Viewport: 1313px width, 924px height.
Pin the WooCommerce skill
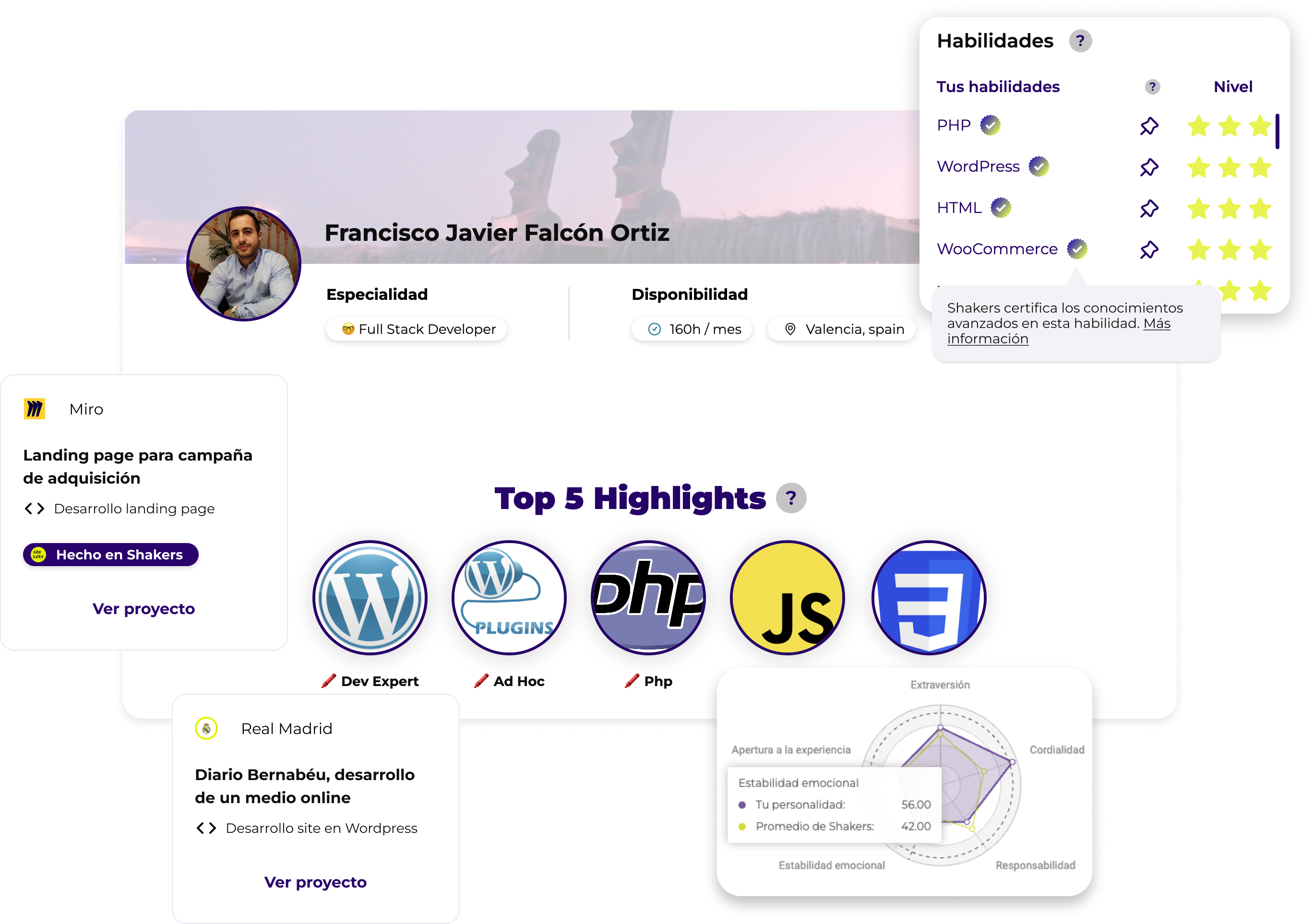(1148, 249)
